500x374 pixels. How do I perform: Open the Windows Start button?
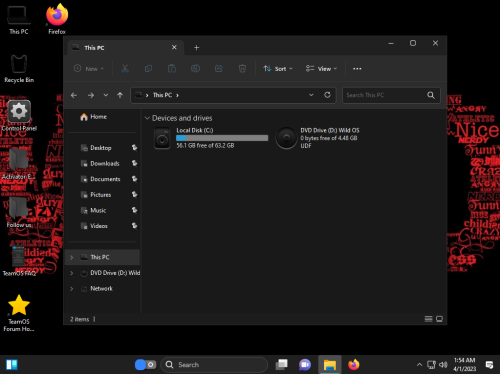pyautogui.click(x=12, y=365)
